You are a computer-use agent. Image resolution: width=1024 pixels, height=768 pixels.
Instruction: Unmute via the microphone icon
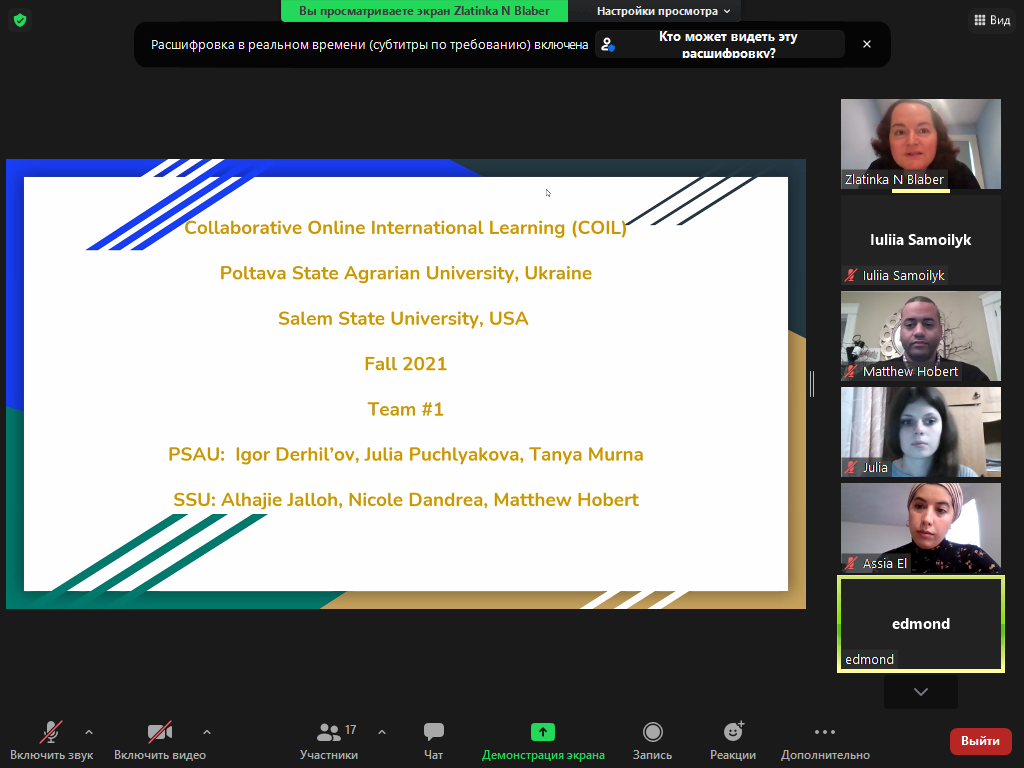pos(51,732)
